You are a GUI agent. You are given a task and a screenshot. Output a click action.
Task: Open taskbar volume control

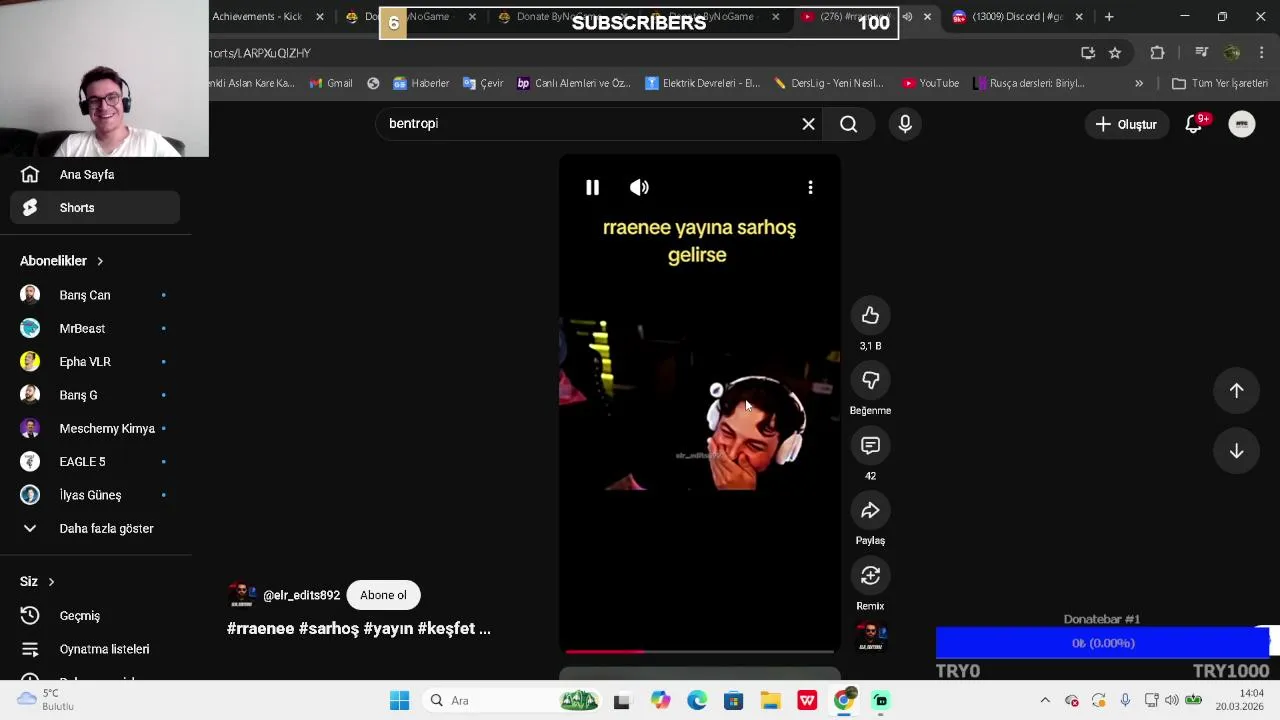(x=1171, y=700)
